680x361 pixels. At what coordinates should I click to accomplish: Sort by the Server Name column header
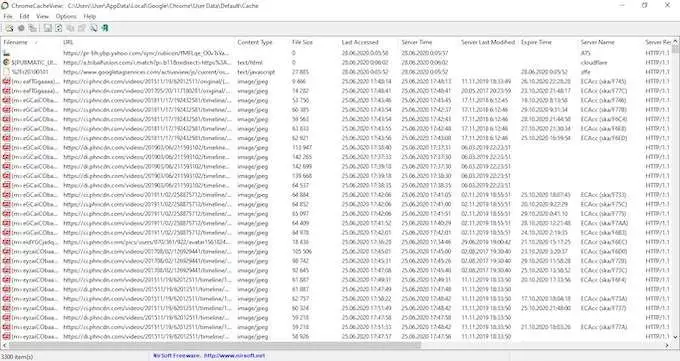(610, 42)
